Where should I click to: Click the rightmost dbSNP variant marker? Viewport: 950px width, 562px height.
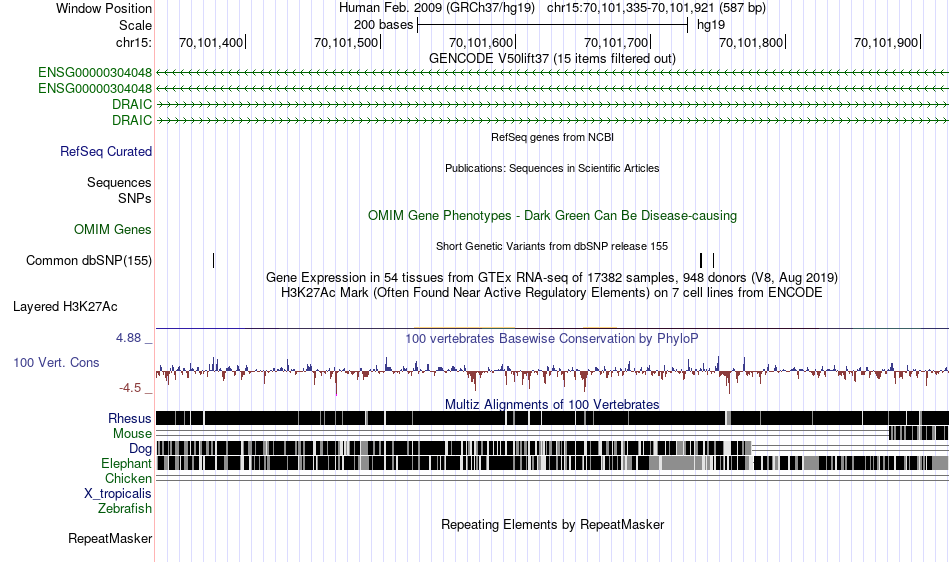pyautogui.click(x=714, y=260)
